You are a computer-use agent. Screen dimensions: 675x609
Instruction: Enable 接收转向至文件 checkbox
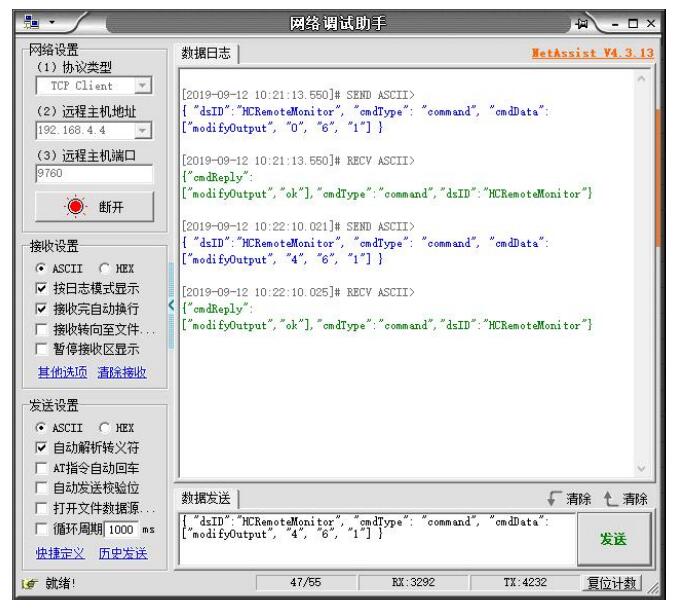click(x=41, y=329)
